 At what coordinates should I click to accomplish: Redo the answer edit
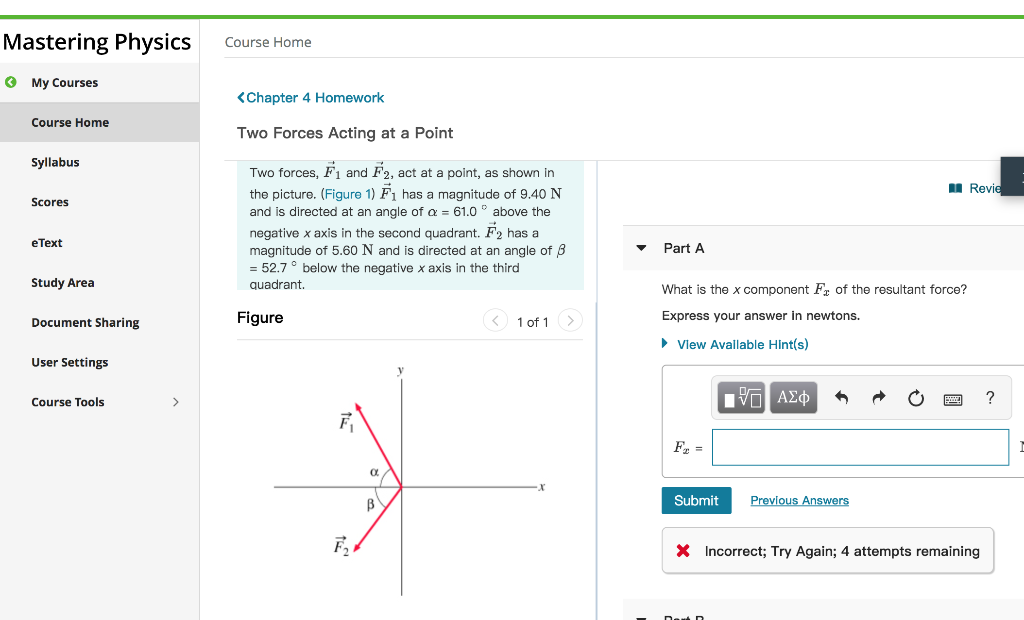click(878, 397)
